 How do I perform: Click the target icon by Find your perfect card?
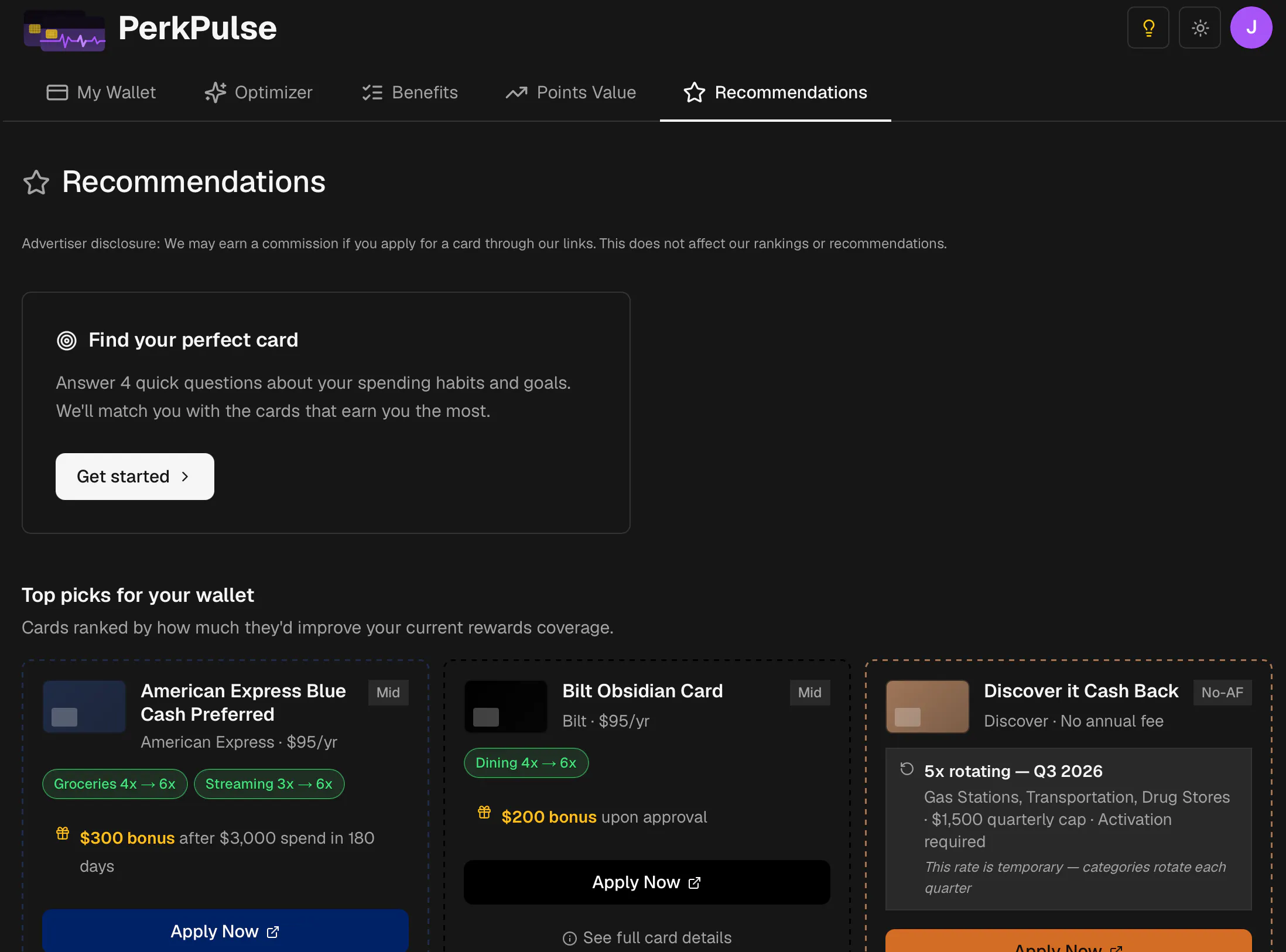pos(67,340)
